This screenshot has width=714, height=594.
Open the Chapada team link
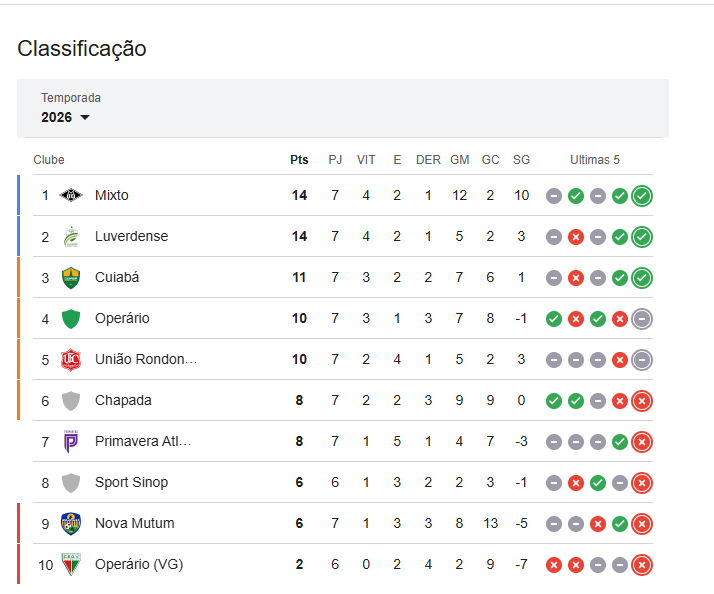[x=123, y=400]
